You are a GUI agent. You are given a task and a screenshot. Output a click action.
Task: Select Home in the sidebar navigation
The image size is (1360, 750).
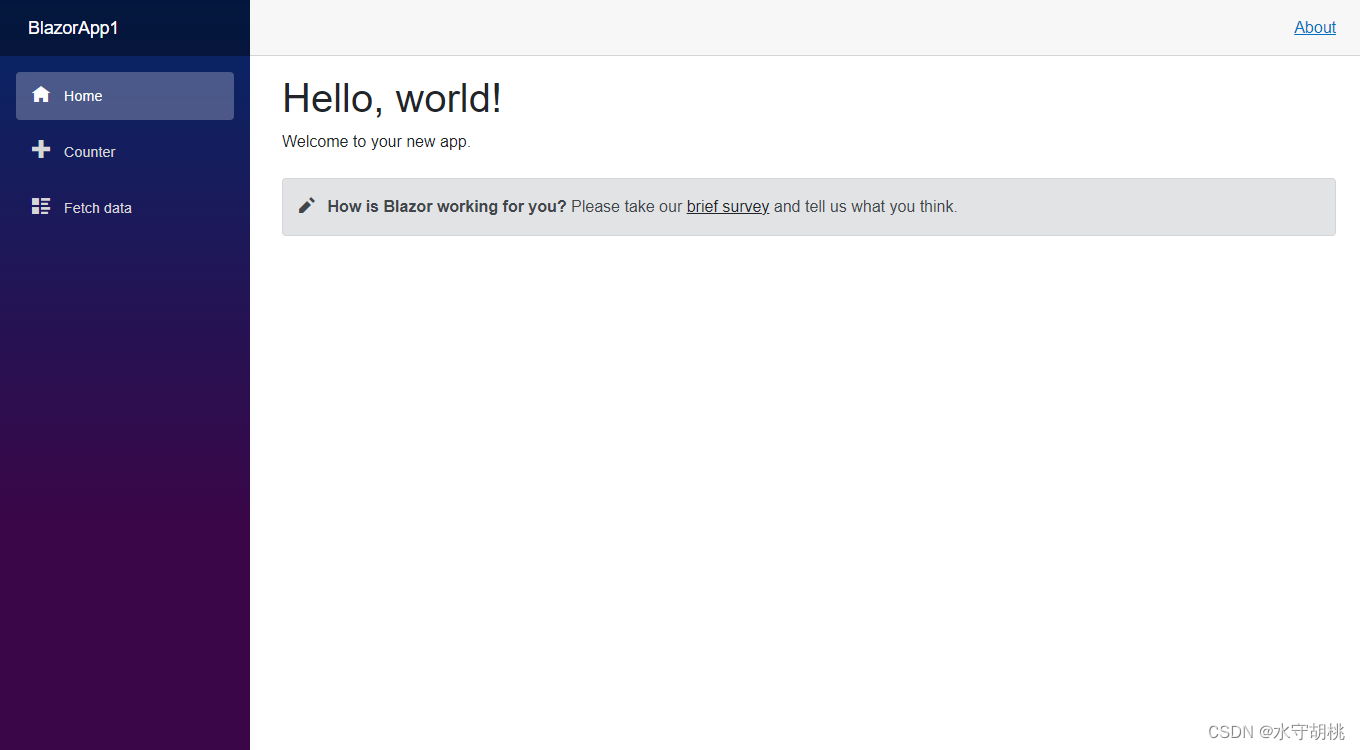point(84,95)
